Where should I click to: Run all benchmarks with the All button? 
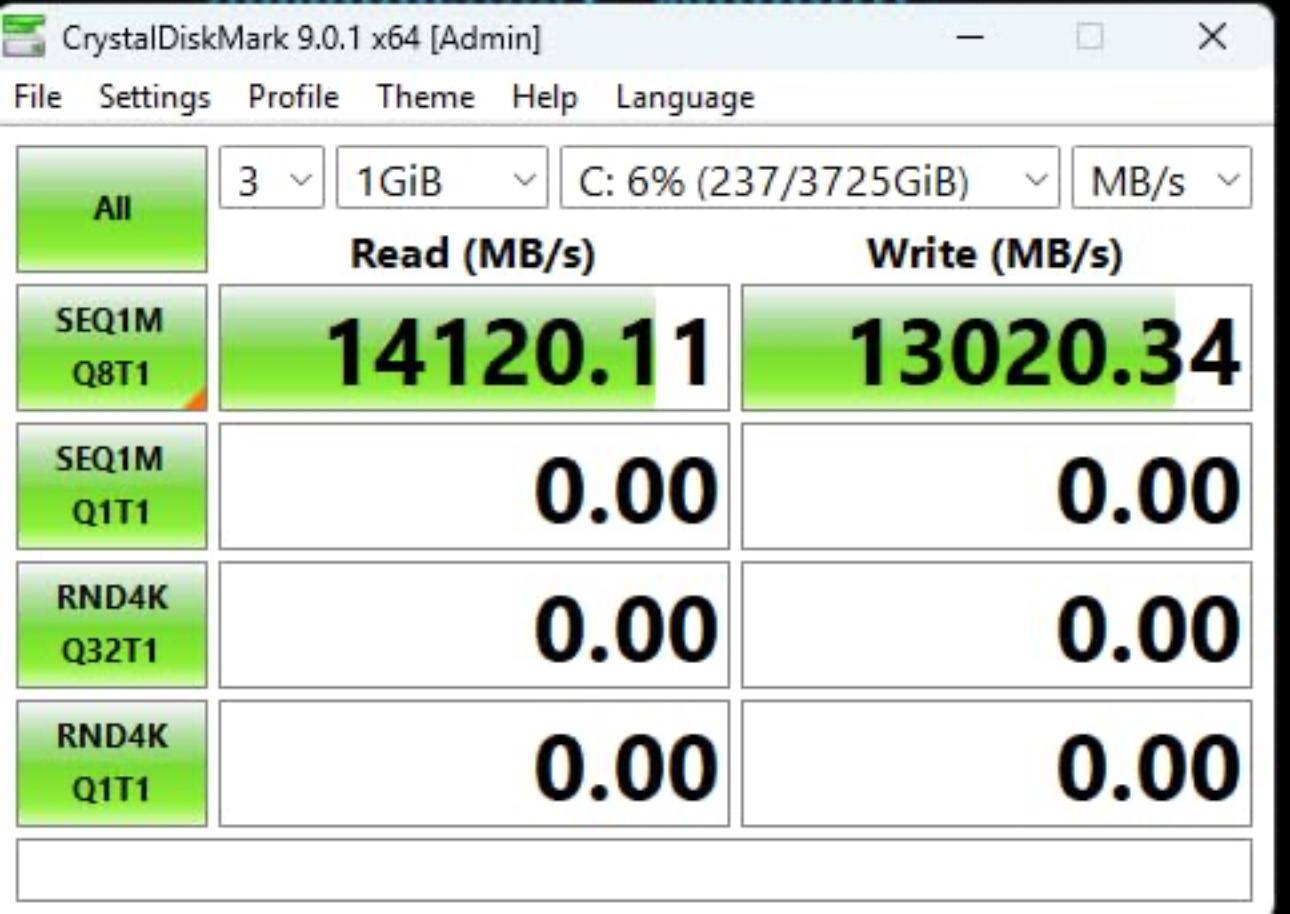click(112, 209)
